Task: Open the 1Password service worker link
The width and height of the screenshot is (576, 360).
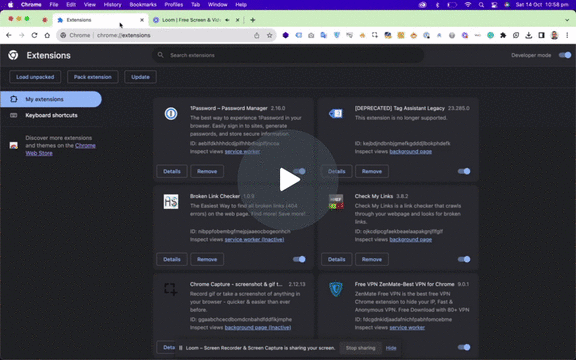Action: tap(242, 151)
